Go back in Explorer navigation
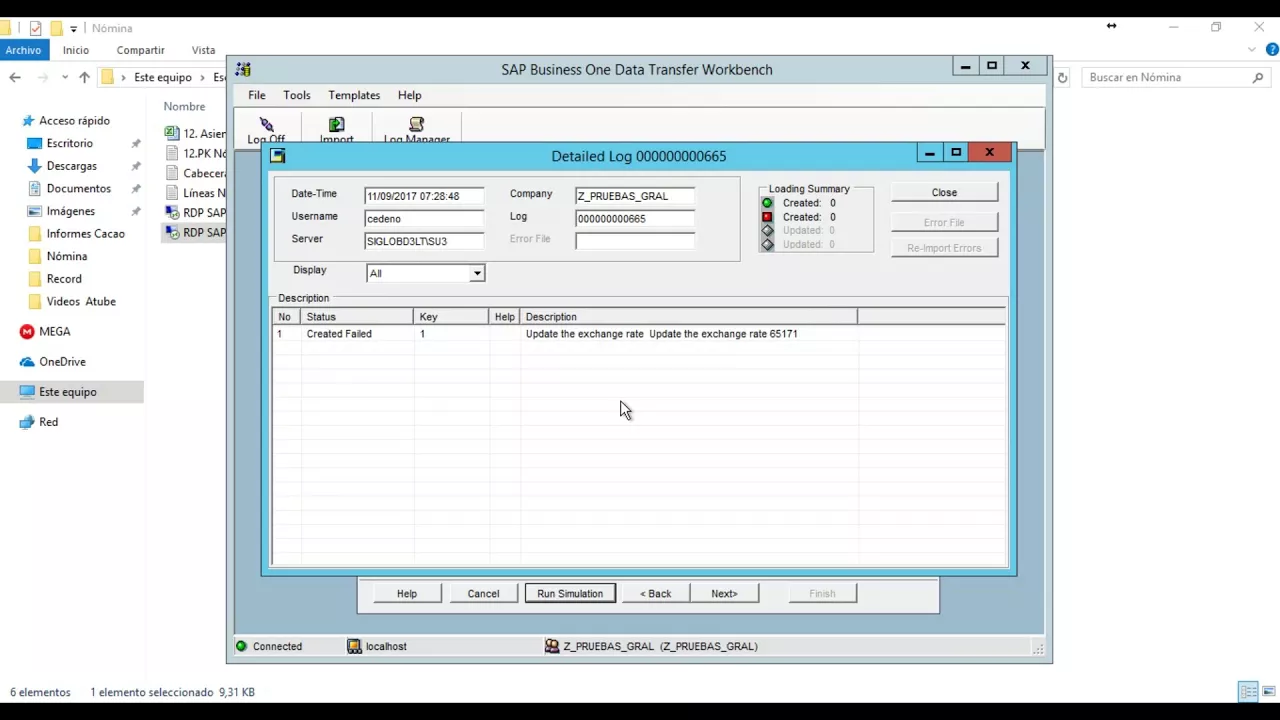Viewport: 1280px width, 720px height. (x=15, y=77)
